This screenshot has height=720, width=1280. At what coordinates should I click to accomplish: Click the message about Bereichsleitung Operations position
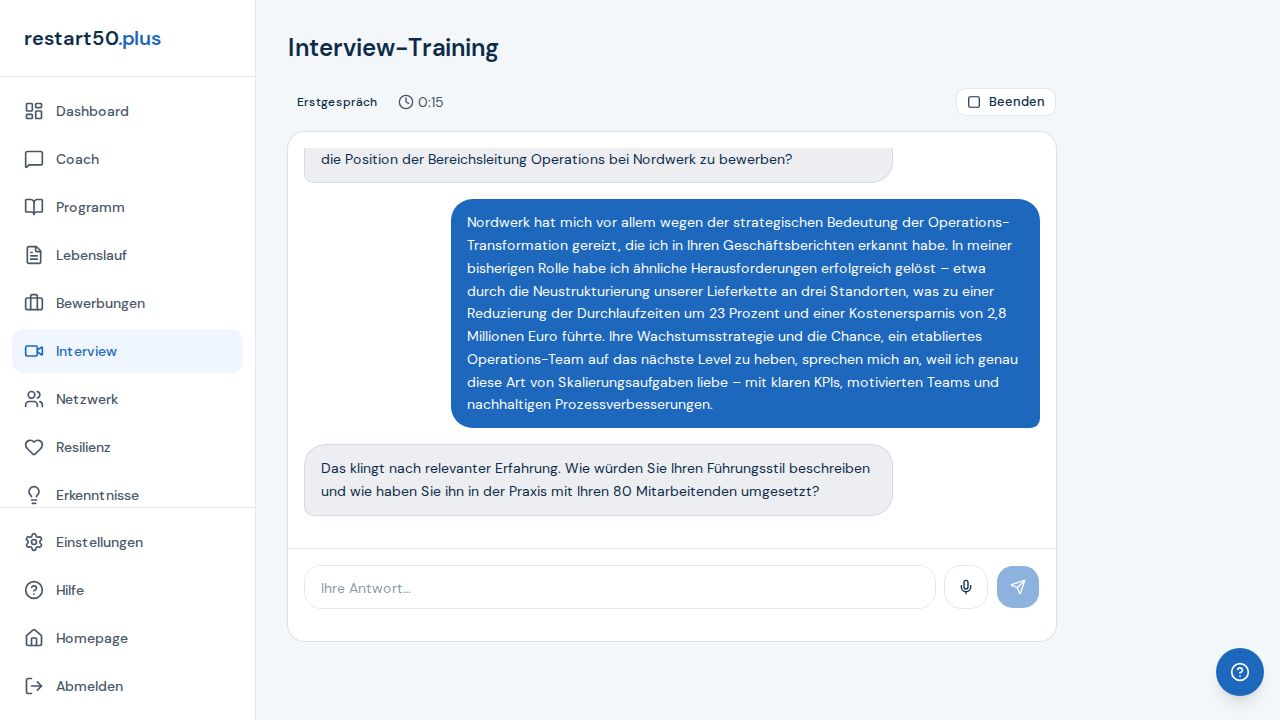point(598,165)
